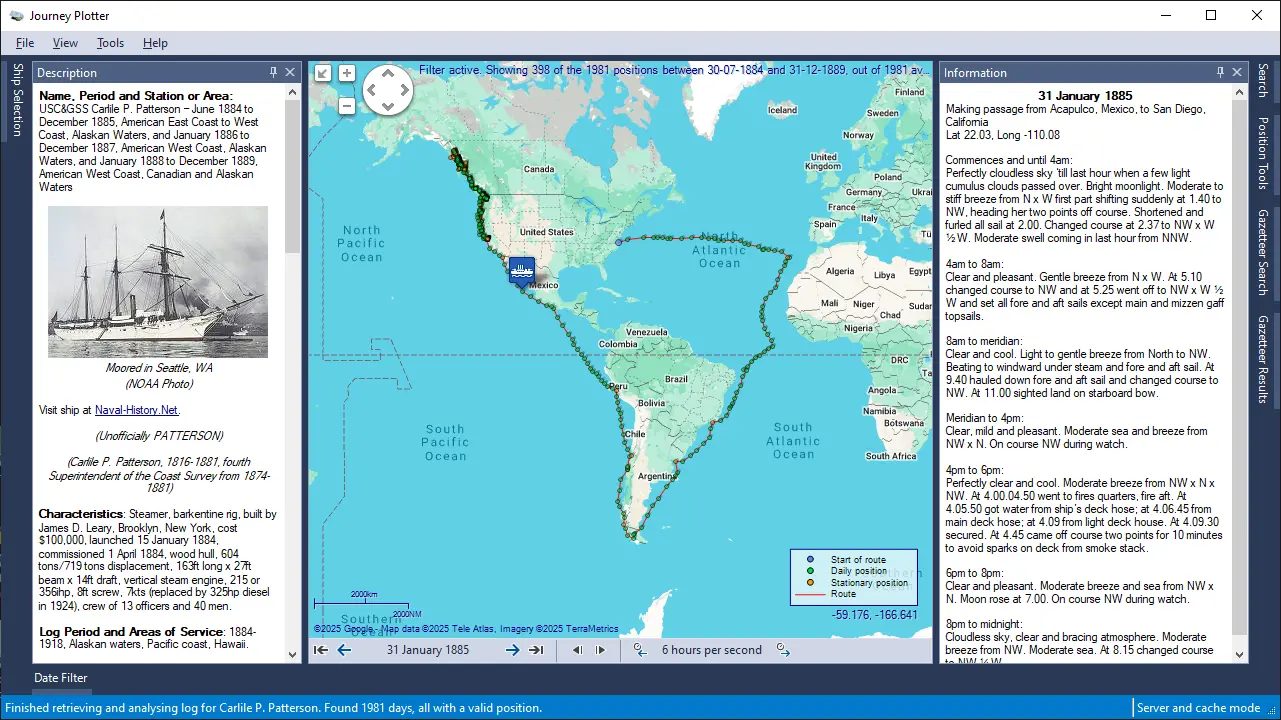
Task: Open the Help menu
Action: 155,43
